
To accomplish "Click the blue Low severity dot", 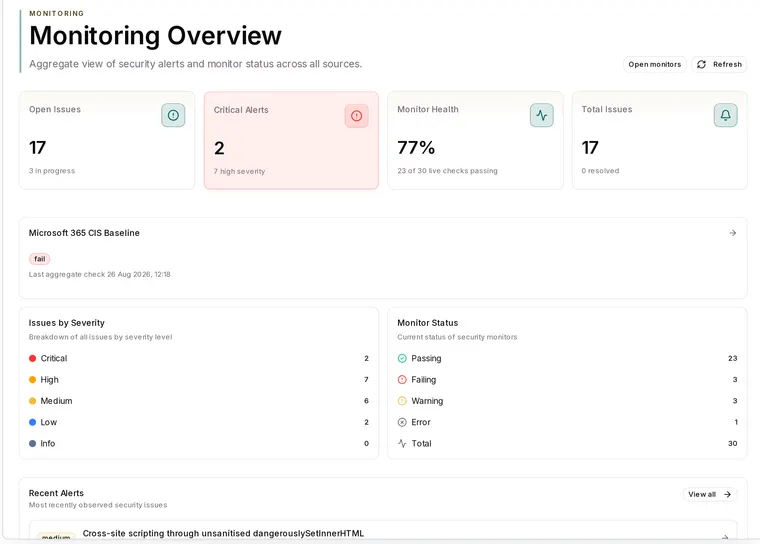I will 32,422.
